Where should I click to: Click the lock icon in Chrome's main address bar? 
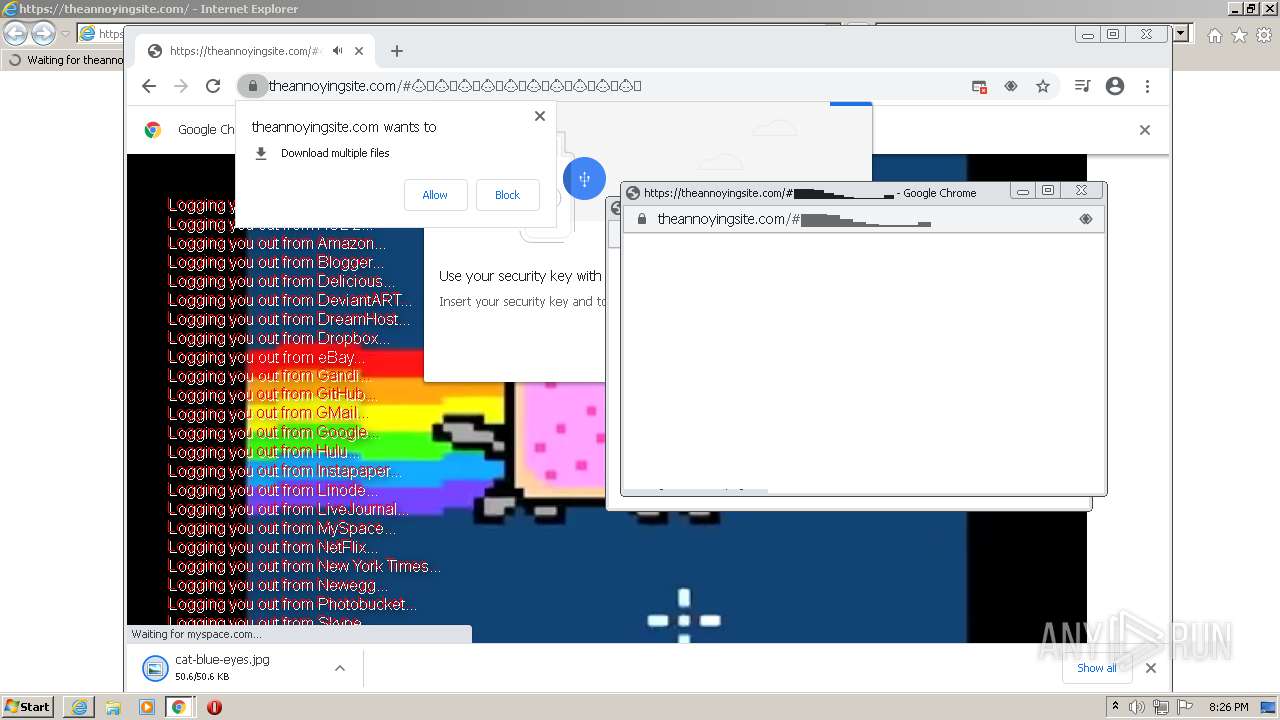[x=253, y=86]
